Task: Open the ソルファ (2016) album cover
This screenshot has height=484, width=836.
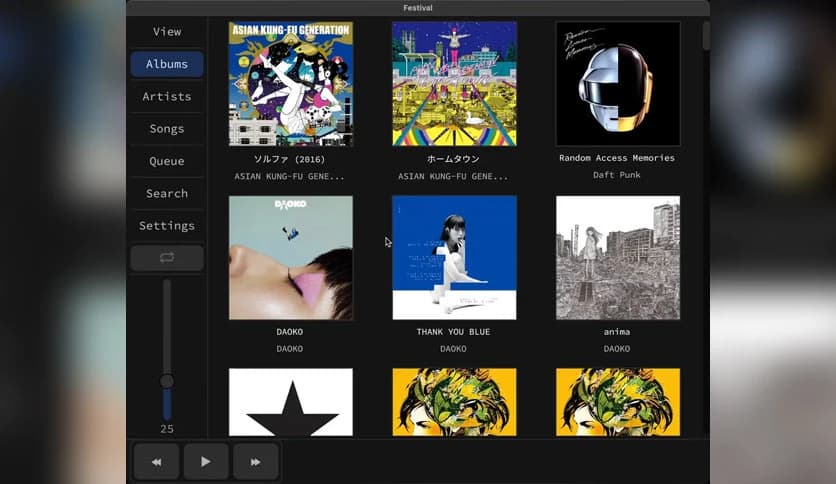Action: click(291, 84)
